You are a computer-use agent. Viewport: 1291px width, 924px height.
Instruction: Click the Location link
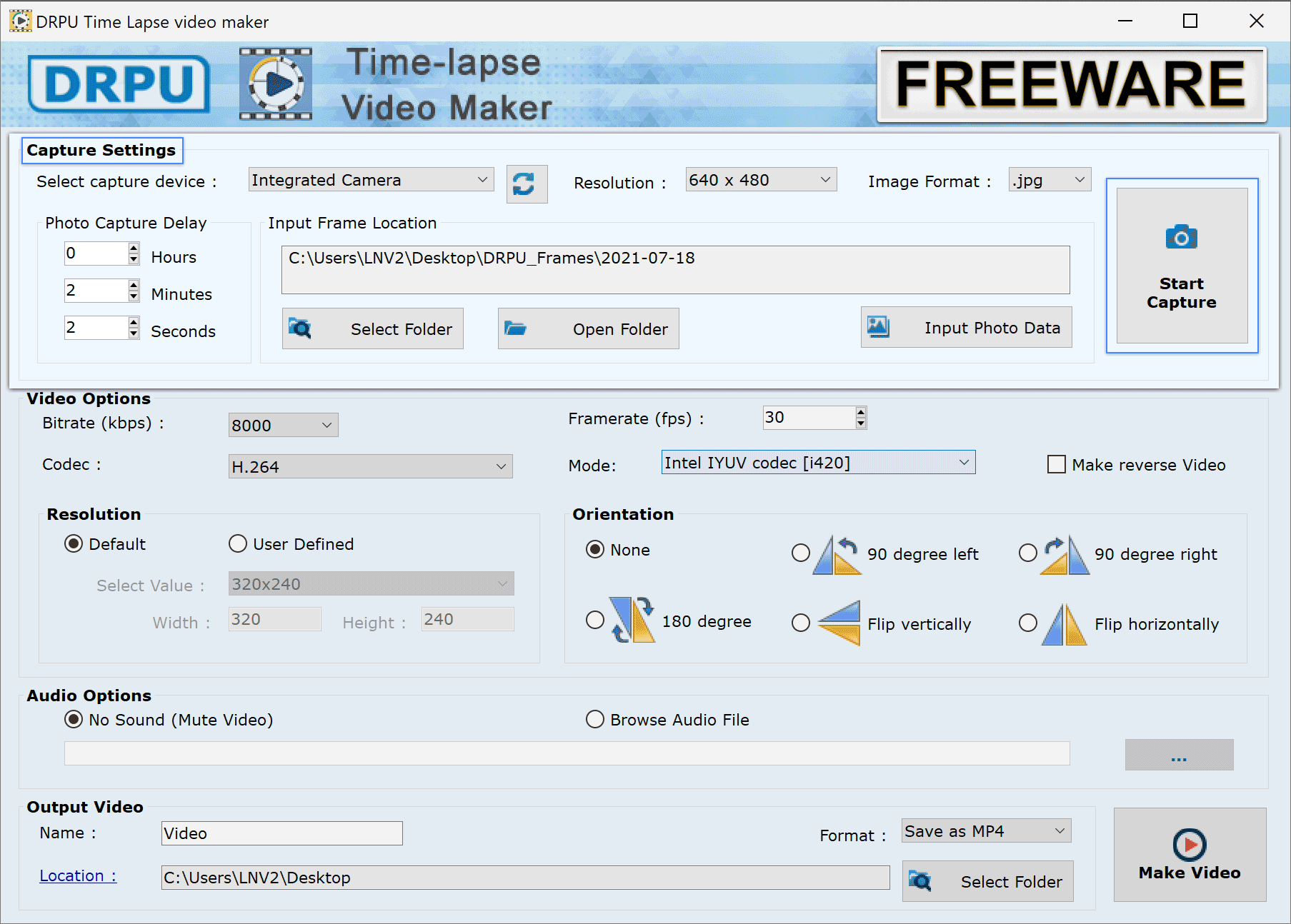coord(77,875)
